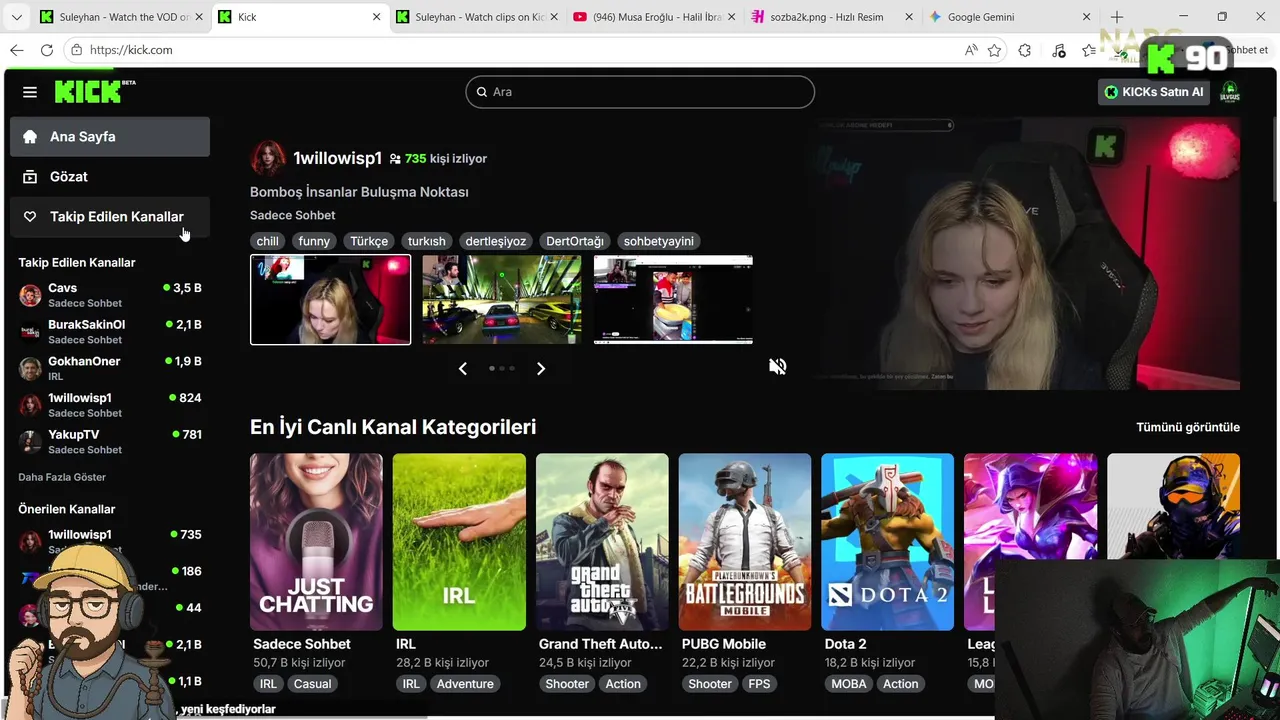Screen dimensions: 1280x720
Task: Open a new browser tab
Action: click(x=1117, y=17)
